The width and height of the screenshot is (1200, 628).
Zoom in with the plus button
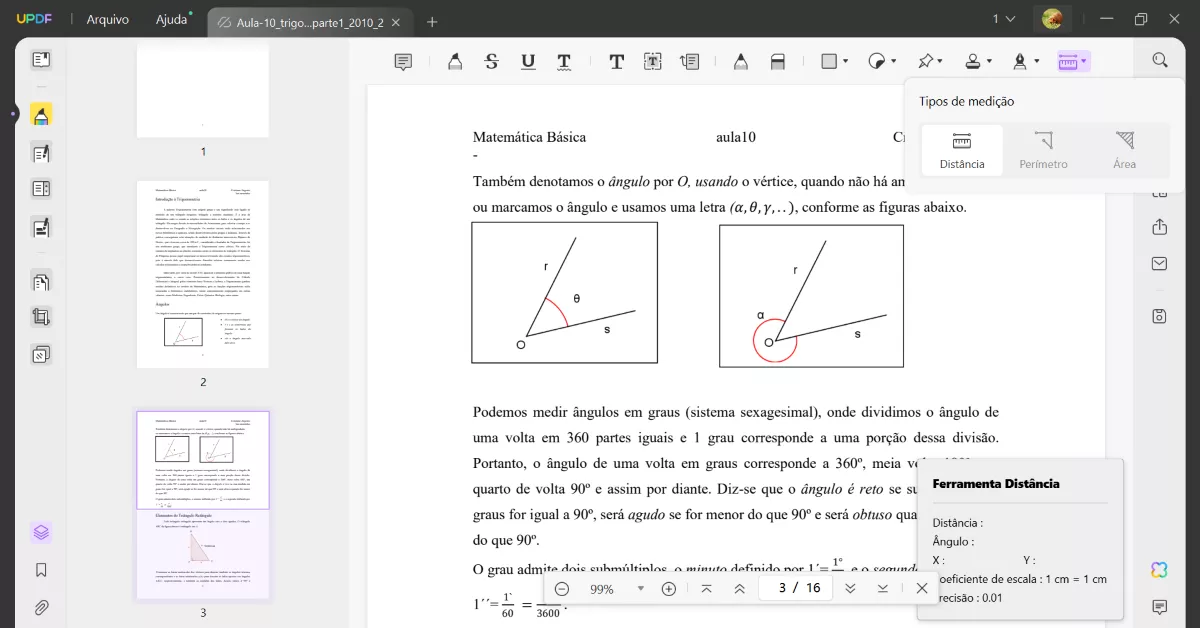pyautogui.click(x=668, y=588)
